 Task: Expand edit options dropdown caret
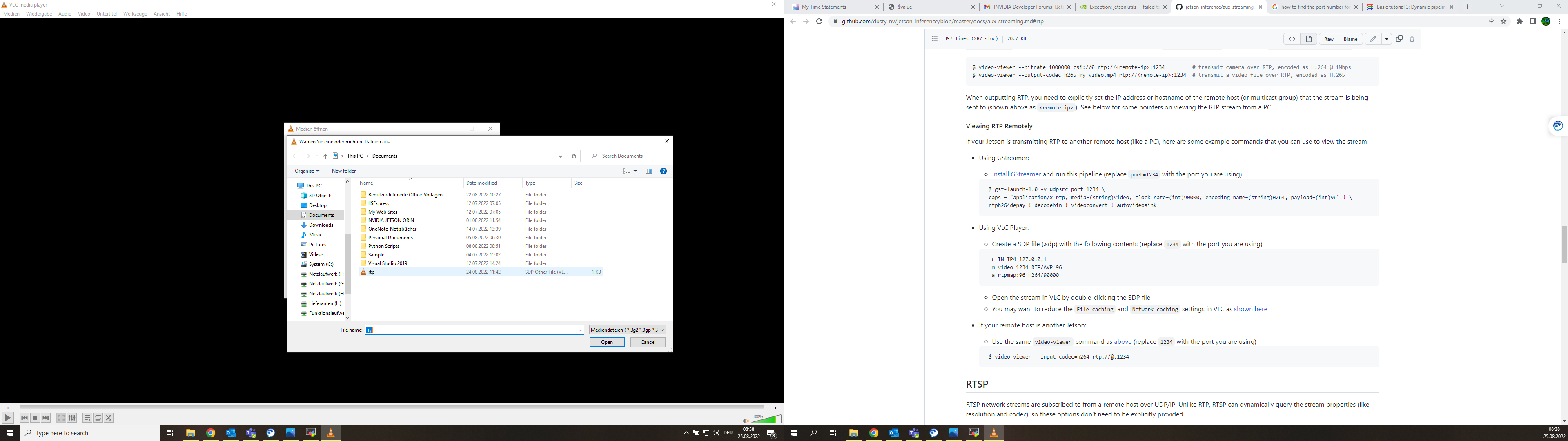(x=1387, y=39)
